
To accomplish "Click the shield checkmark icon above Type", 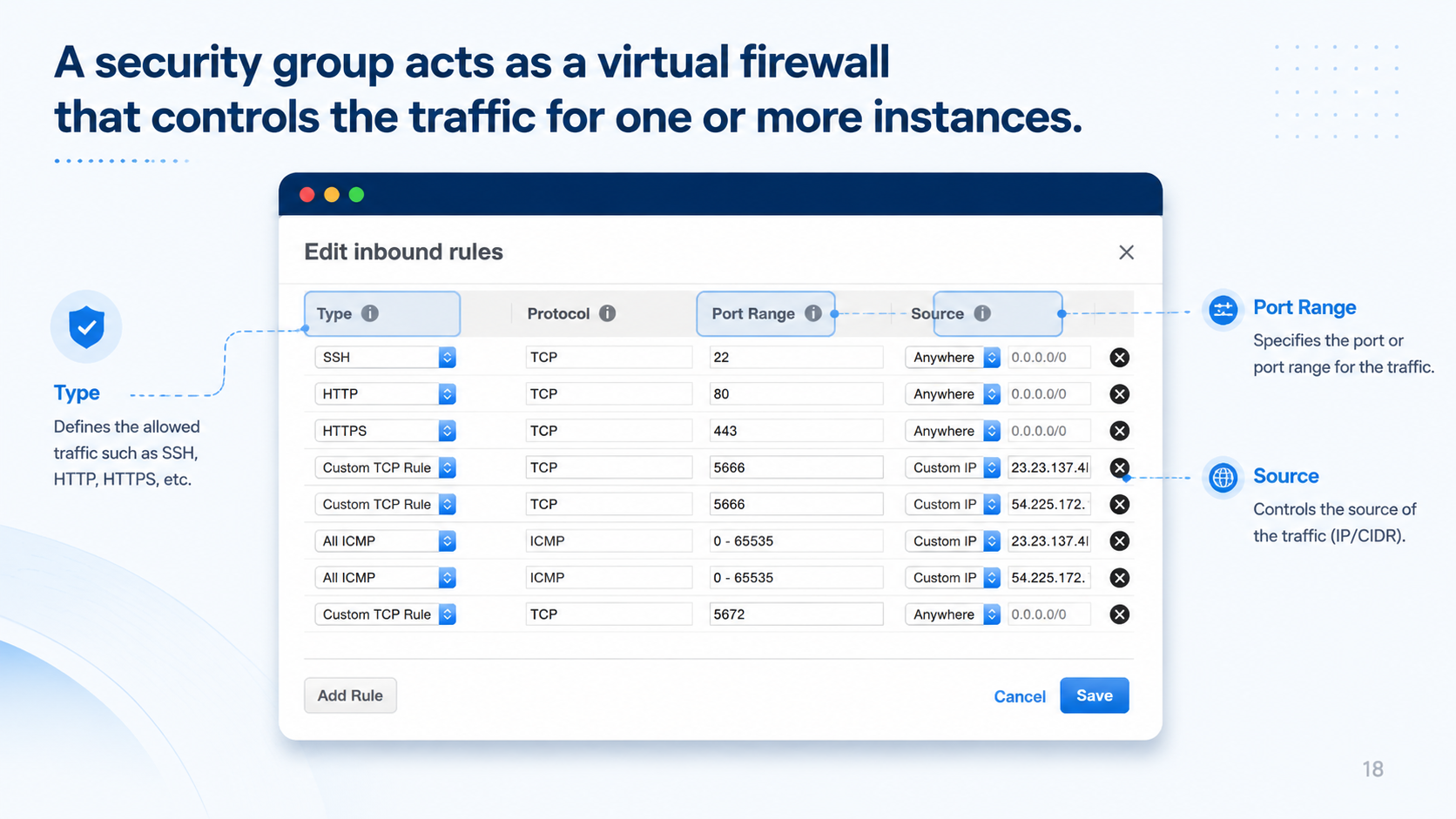I will click(86, 327).
